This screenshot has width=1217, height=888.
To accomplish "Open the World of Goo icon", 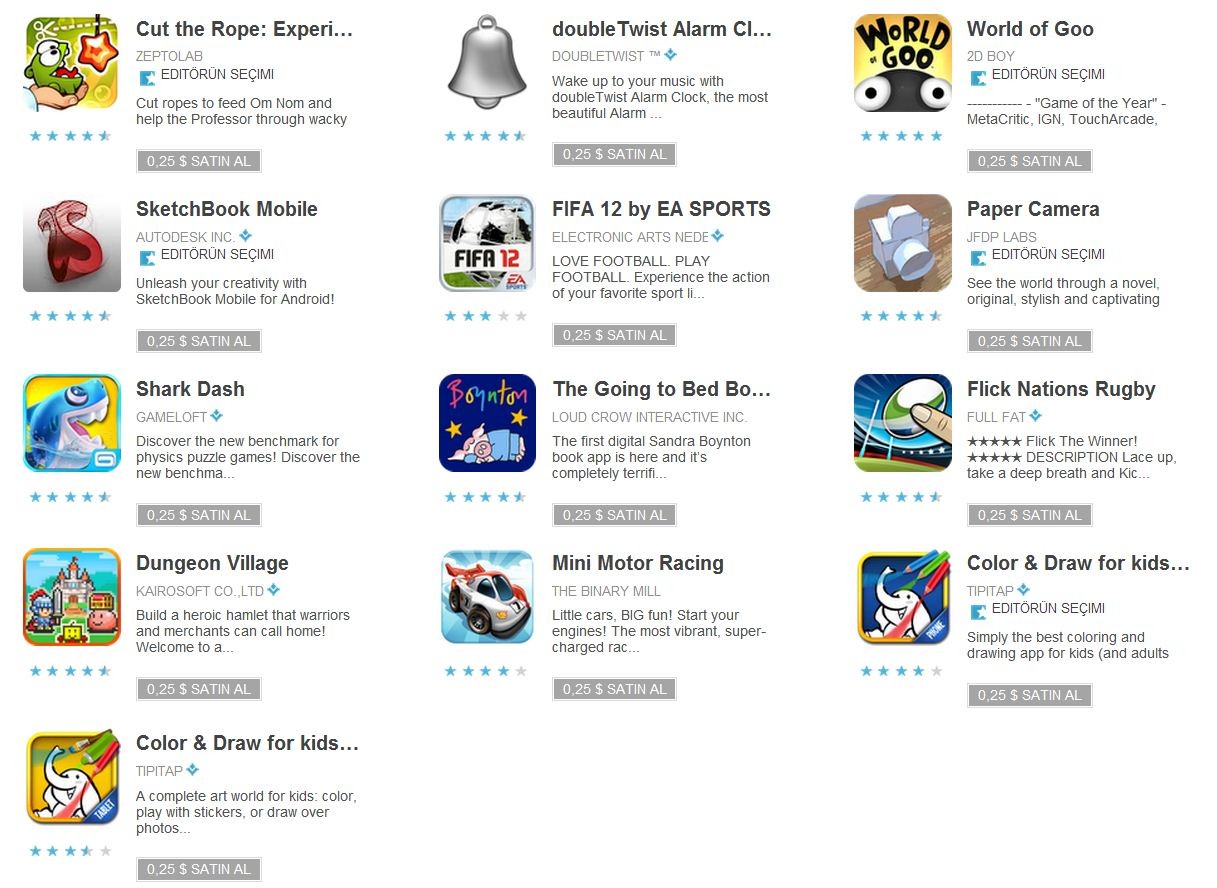I will tap(902, 62).
